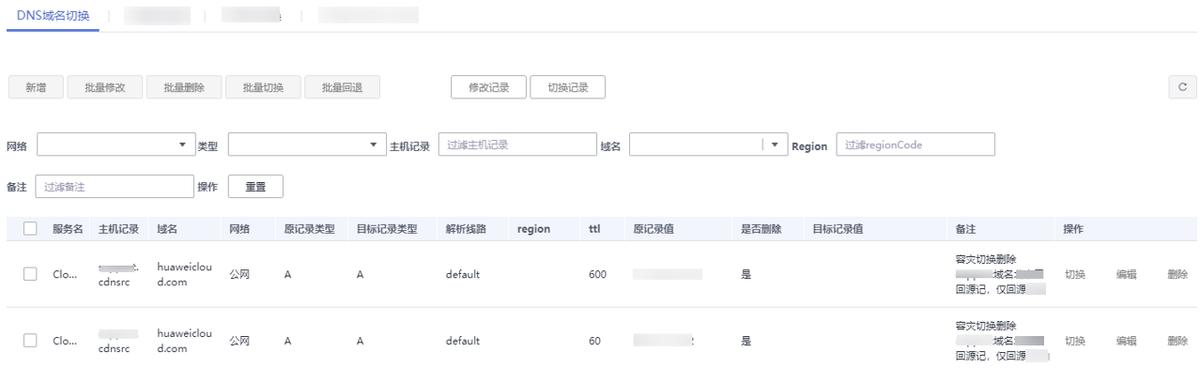Focus the Region regionCode filter input

(x=916, y=145)
